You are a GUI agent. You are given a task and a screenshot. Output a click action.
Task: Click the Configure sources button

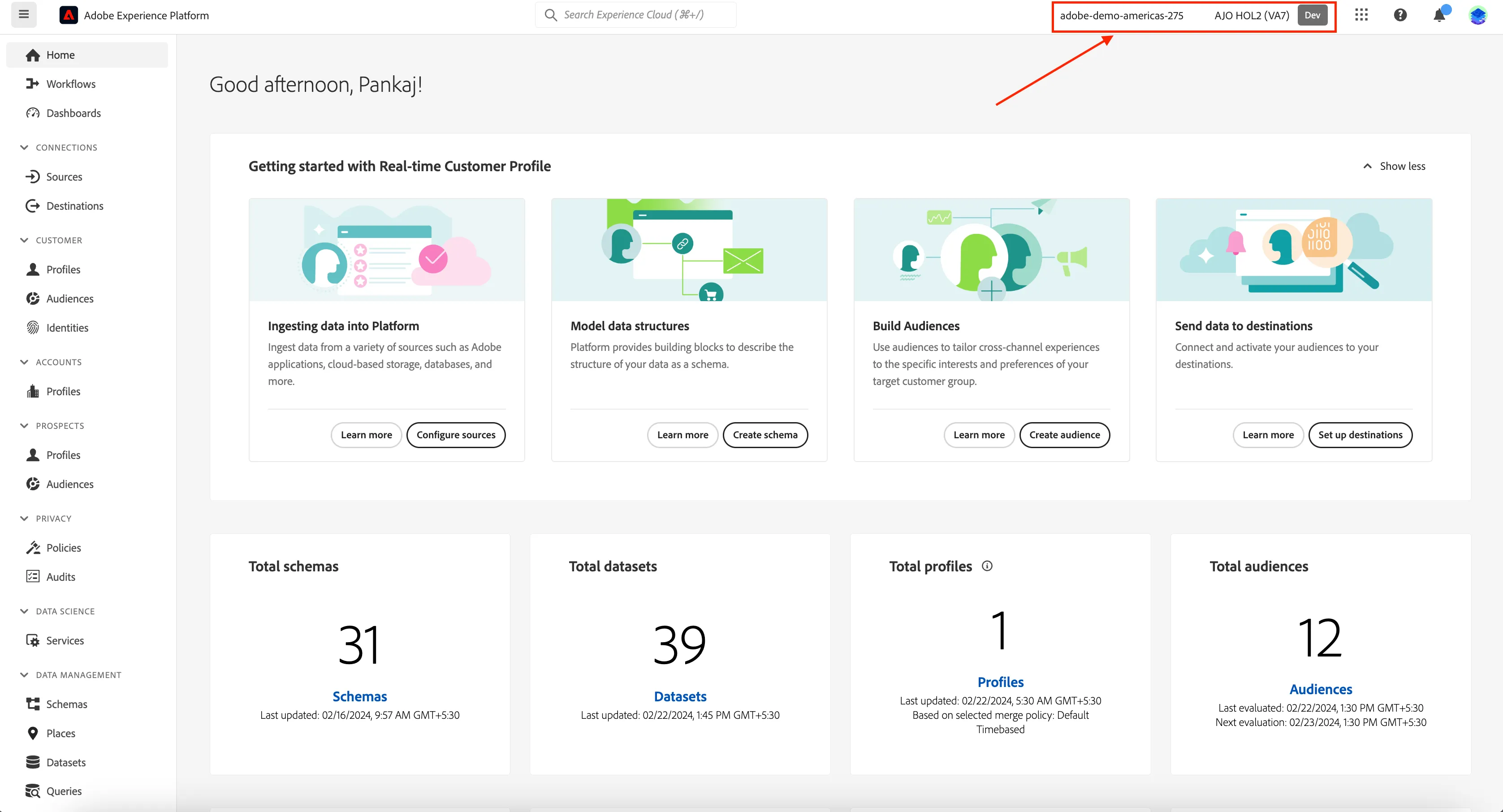(456, 435)
